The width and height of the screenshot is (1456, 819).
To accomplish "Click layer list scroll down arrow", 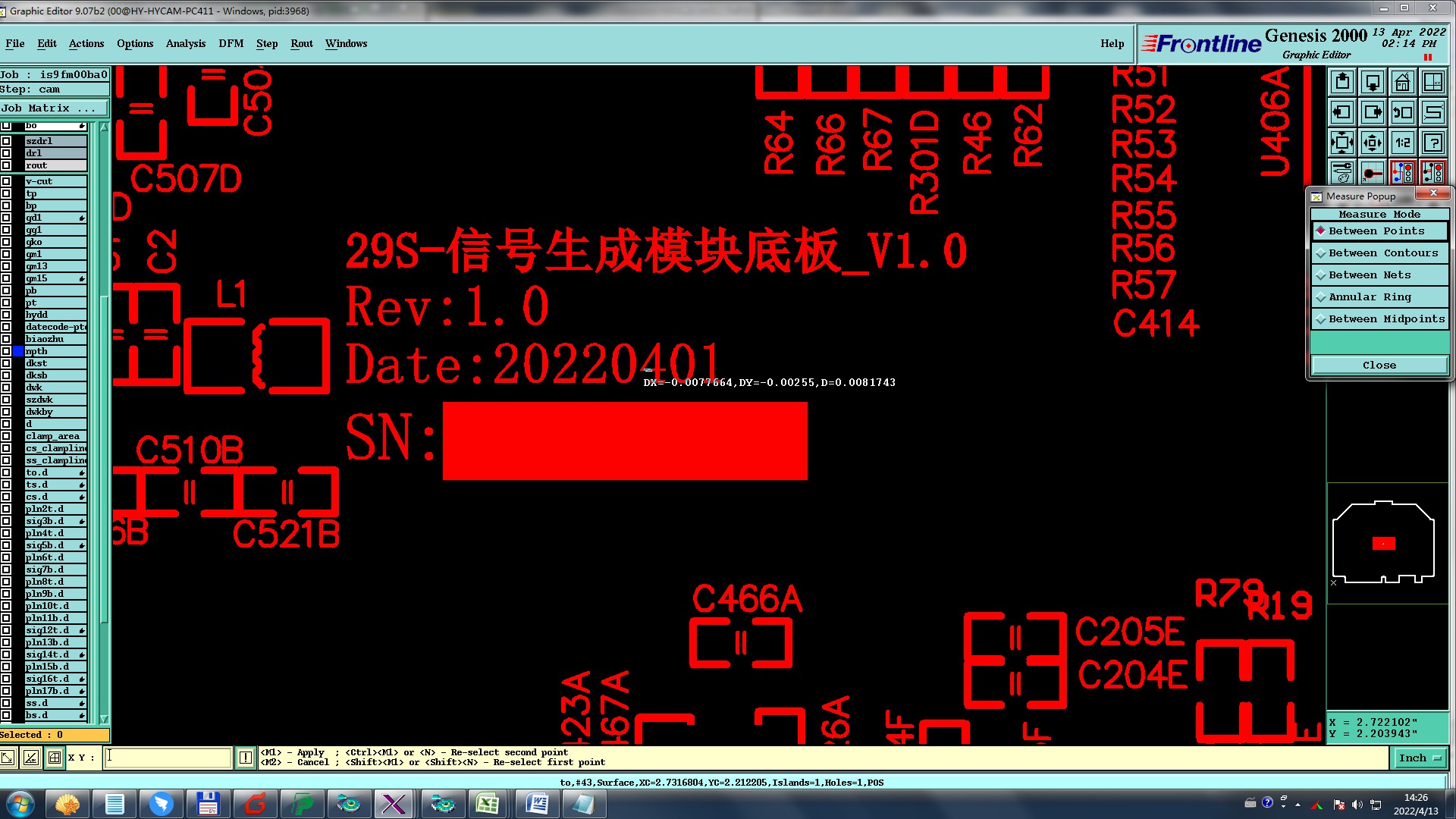I will coord(104,719).
